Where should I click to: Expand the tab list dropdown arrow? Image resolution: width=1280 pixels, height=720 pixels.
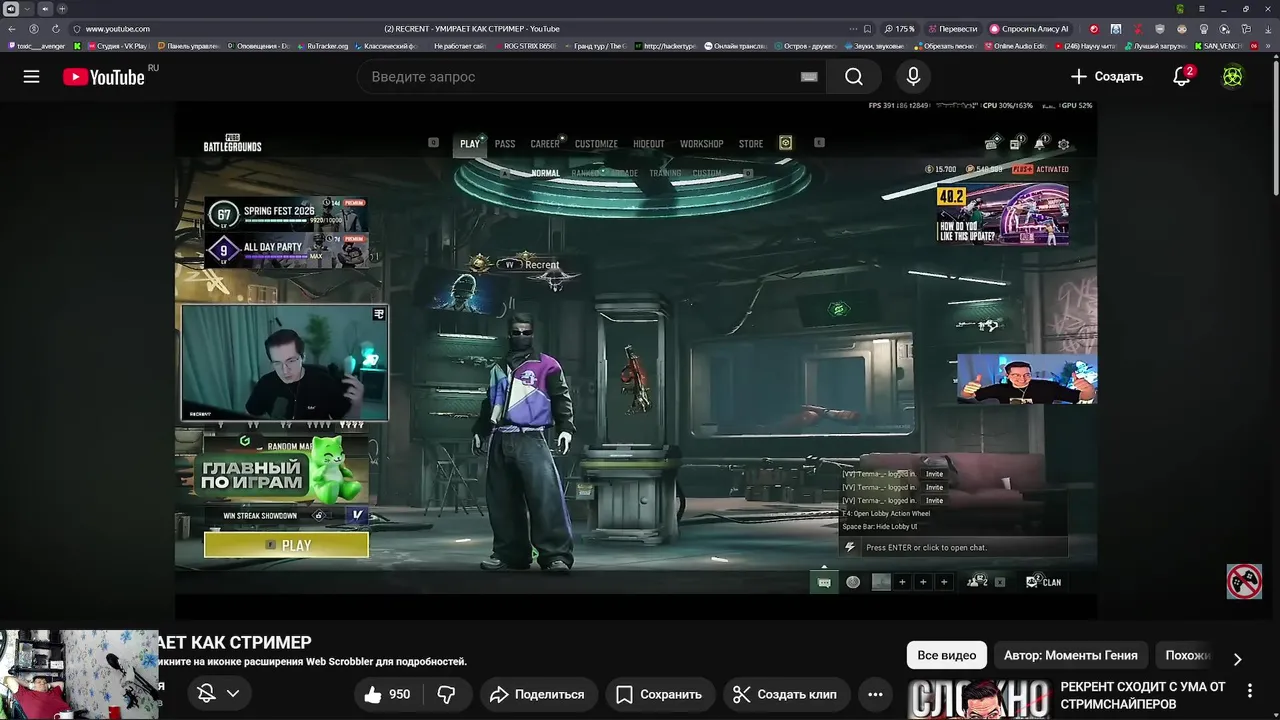27,9
